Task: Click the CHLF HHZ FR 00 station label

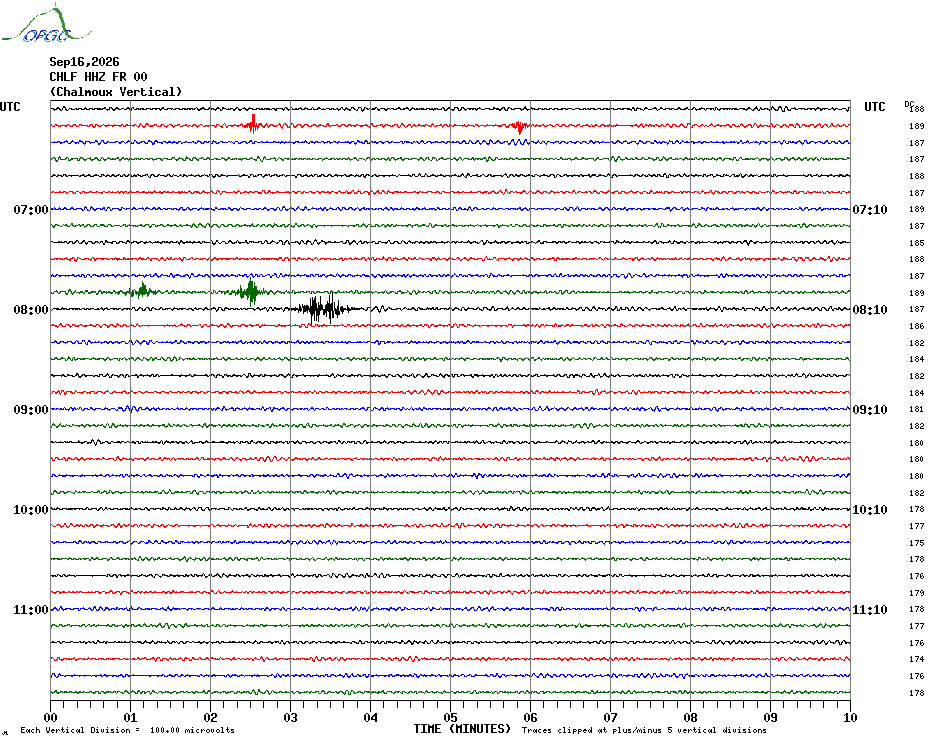Action: coord(98,77)
